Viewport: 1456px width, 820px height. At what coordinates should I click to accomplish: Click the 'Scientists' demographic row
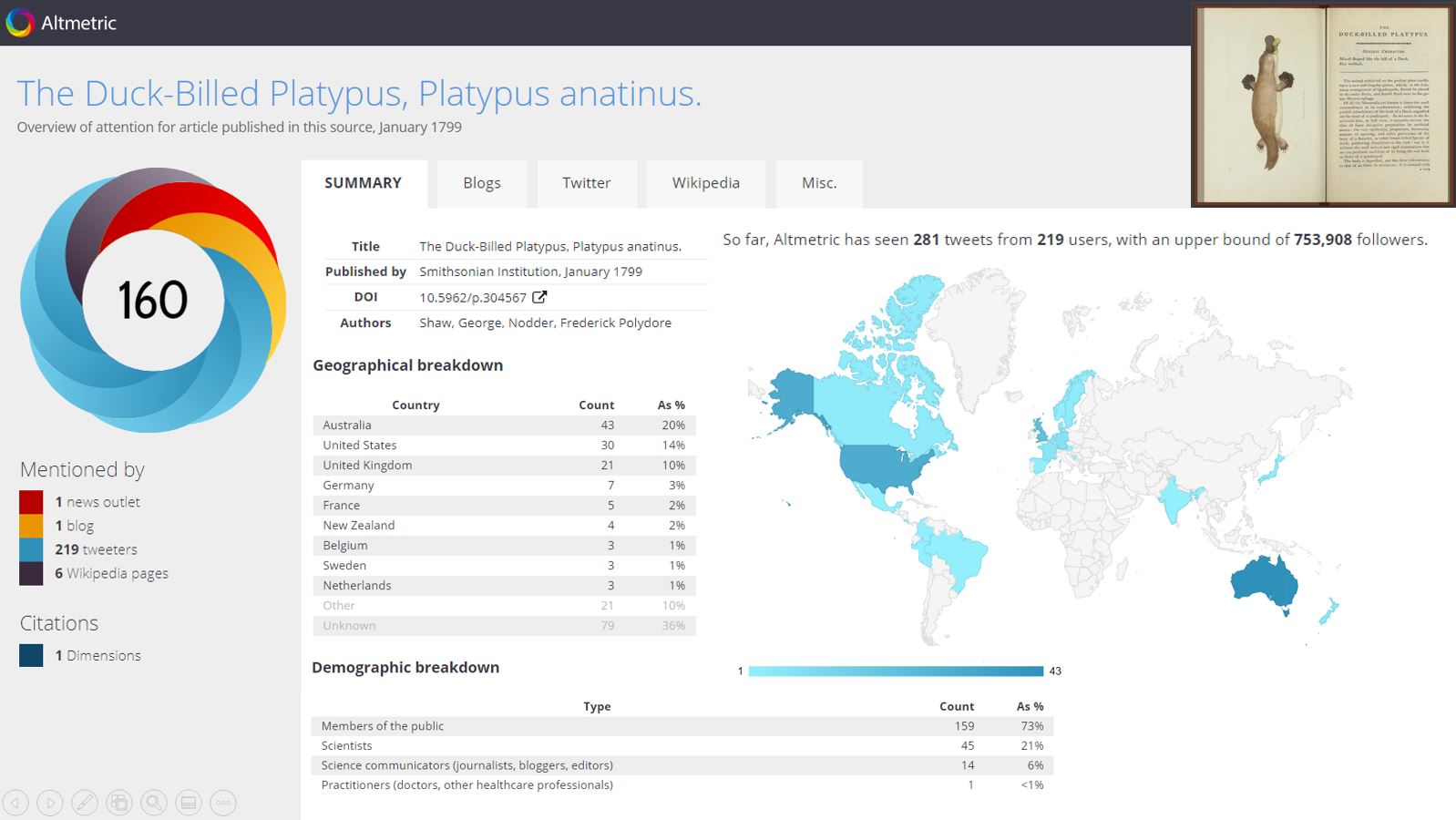point(682,746)
